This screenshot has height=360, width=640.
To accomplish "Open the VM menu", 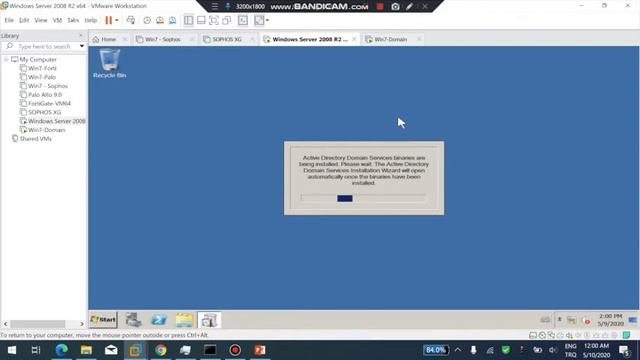I will pyautogui.click(x=57, y=20).
